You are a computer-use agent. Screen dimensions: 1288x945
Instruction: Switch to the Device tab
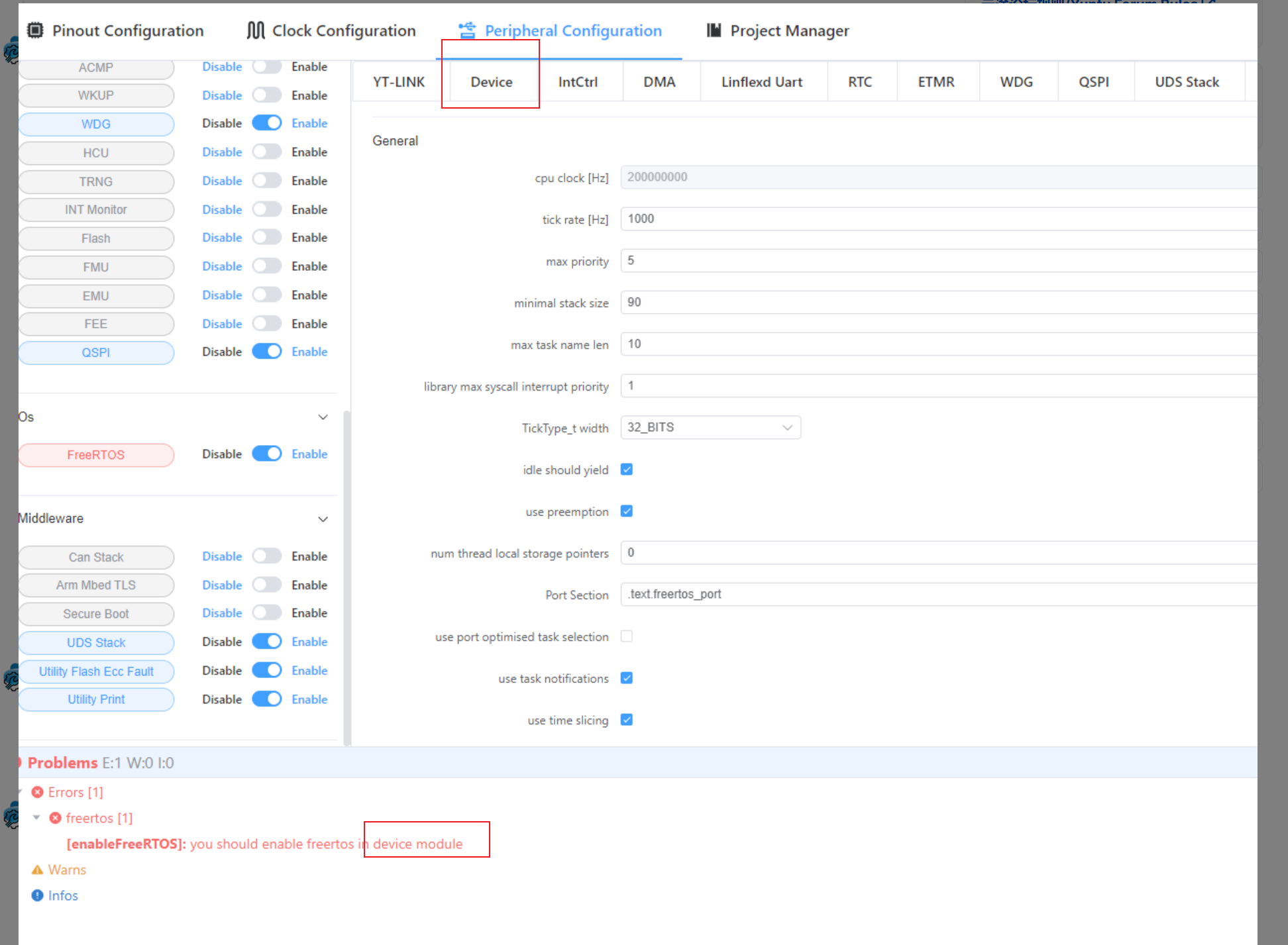tap(491, 82)
